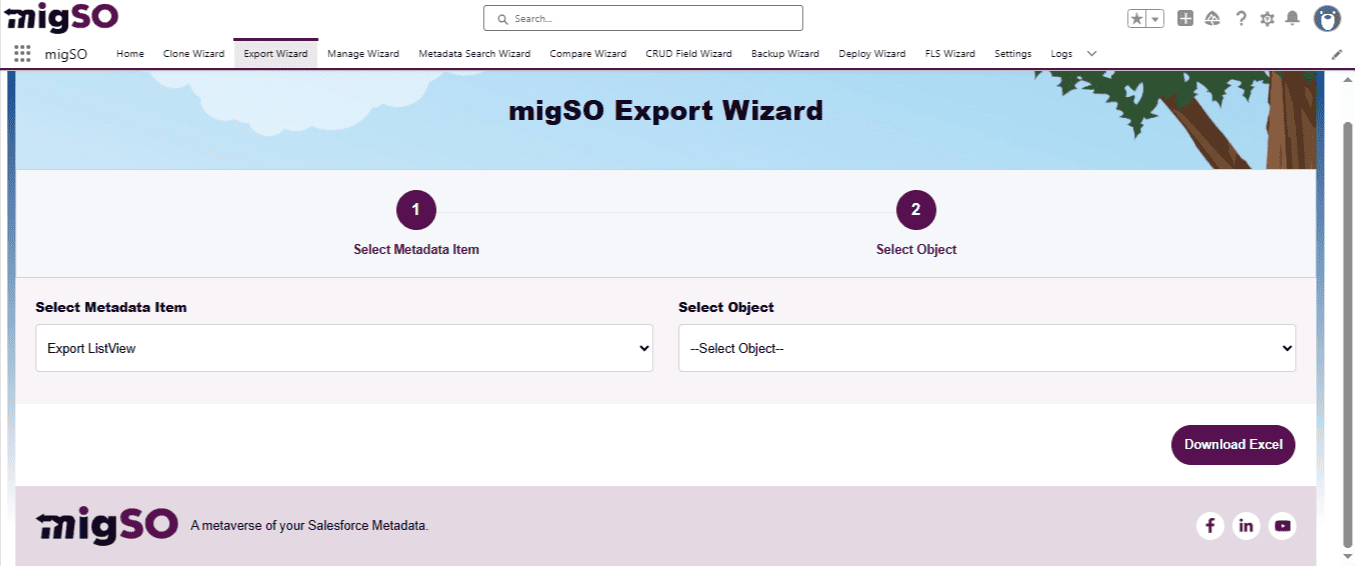Open the help question mark icon
This screenshot has height=566, width=1355.
tap(1241, 18)
